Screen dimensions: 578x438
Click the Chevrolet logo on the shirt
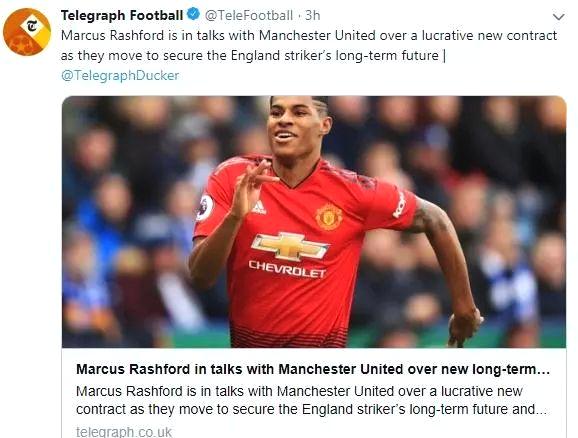click(x=290, y=246)
